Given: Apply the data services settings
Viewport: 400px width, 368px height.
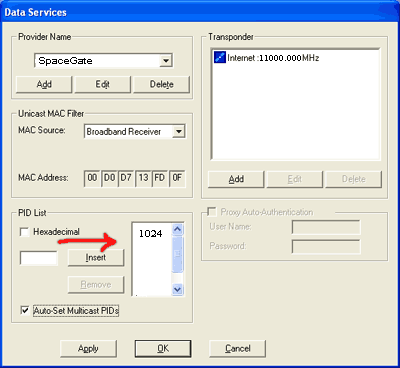Looking at the screenshot, I should coord(88,349).
